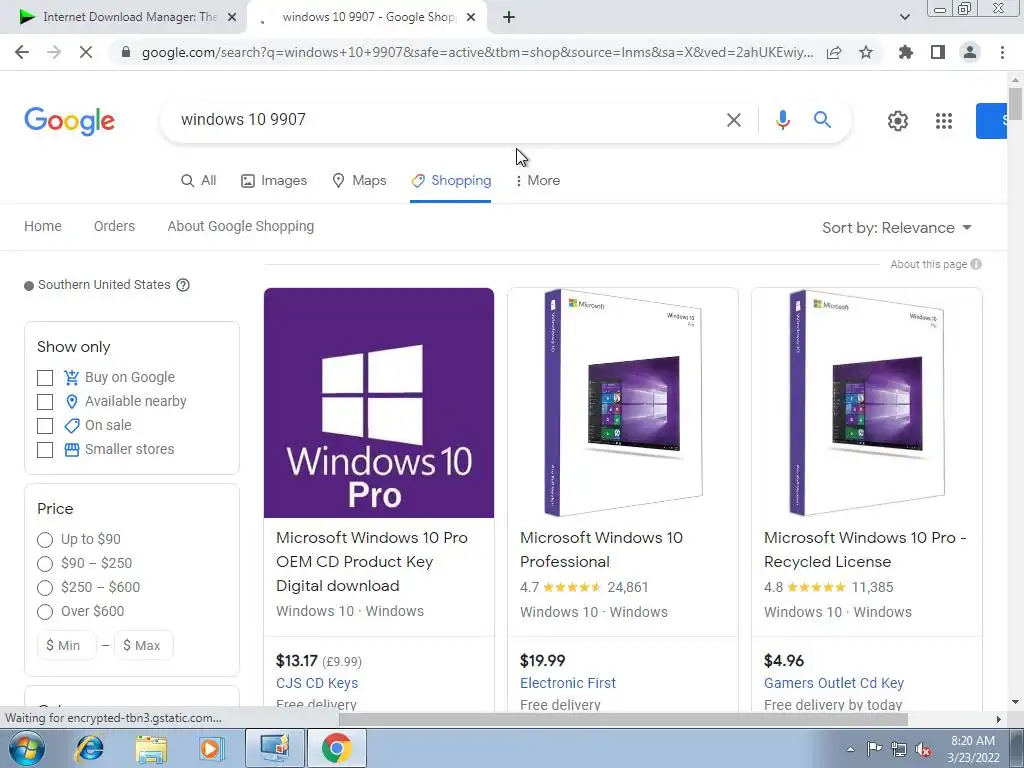
Task: Open the tab search chevron in Chrome
Action: 904,17
